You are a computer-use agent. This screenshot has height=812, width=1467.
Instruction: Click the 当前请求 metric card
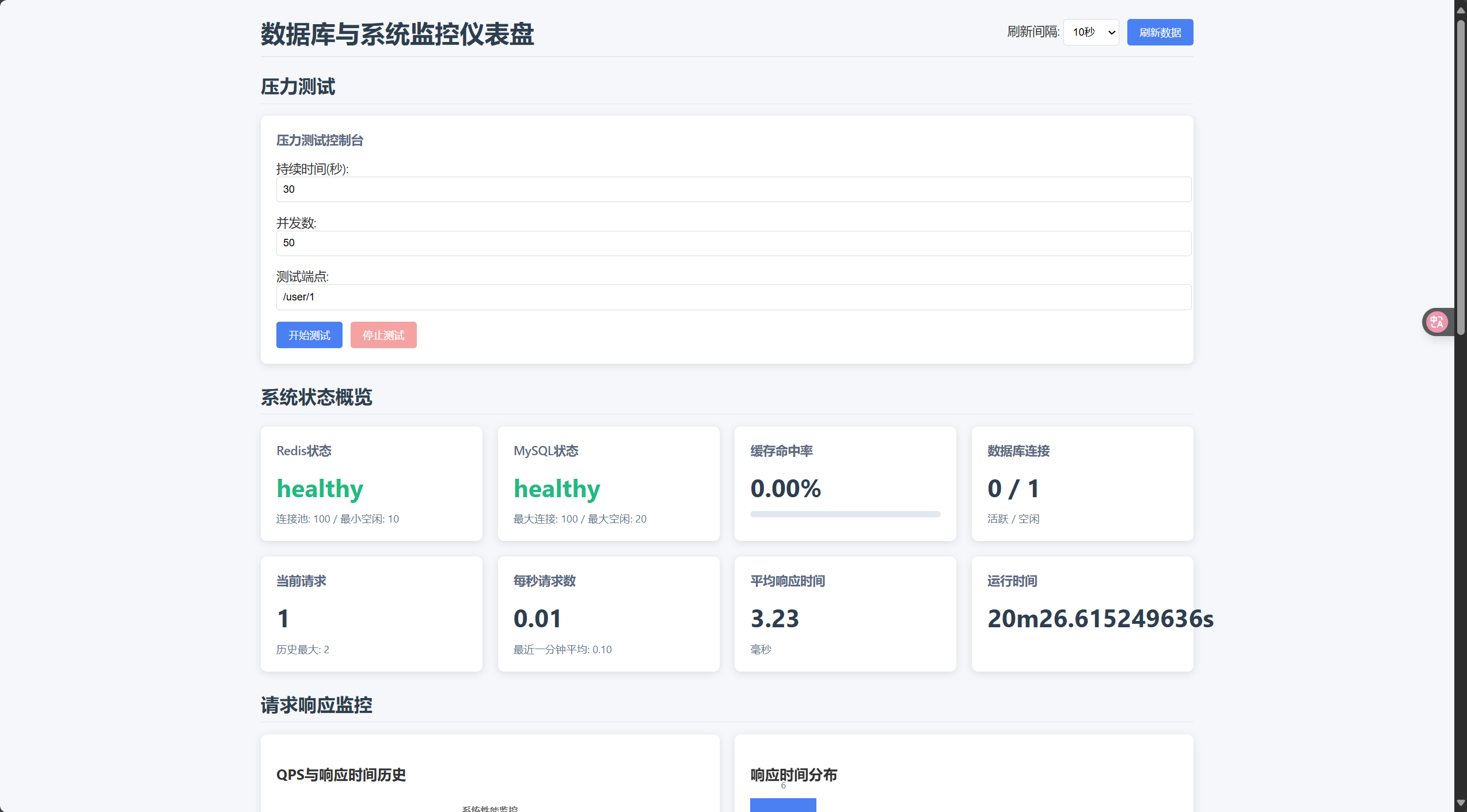[371, 613]
